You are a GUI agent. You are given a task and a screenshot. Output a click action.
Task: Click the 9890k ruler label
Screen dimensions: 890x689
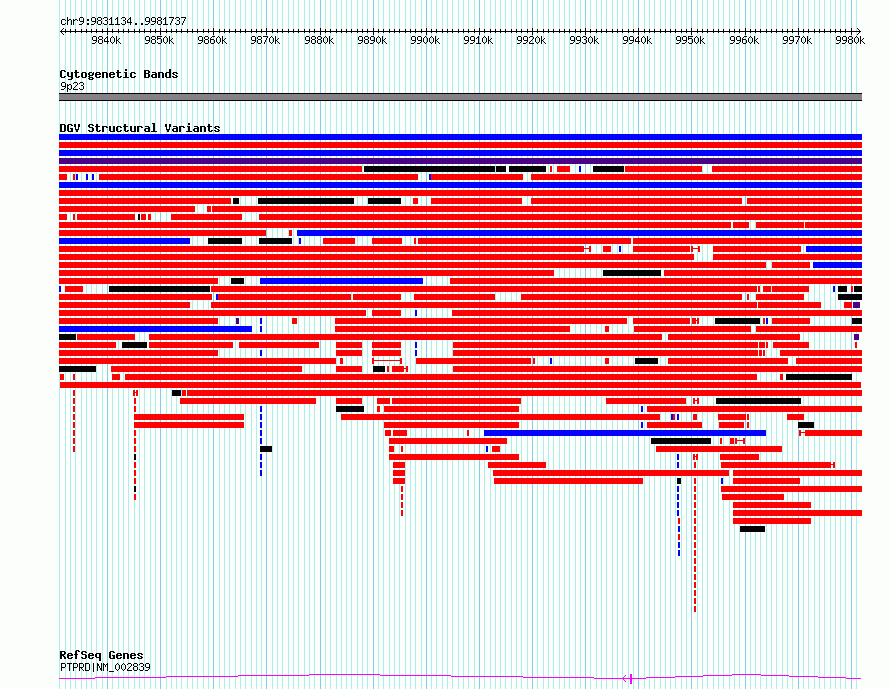coord(372,40)
